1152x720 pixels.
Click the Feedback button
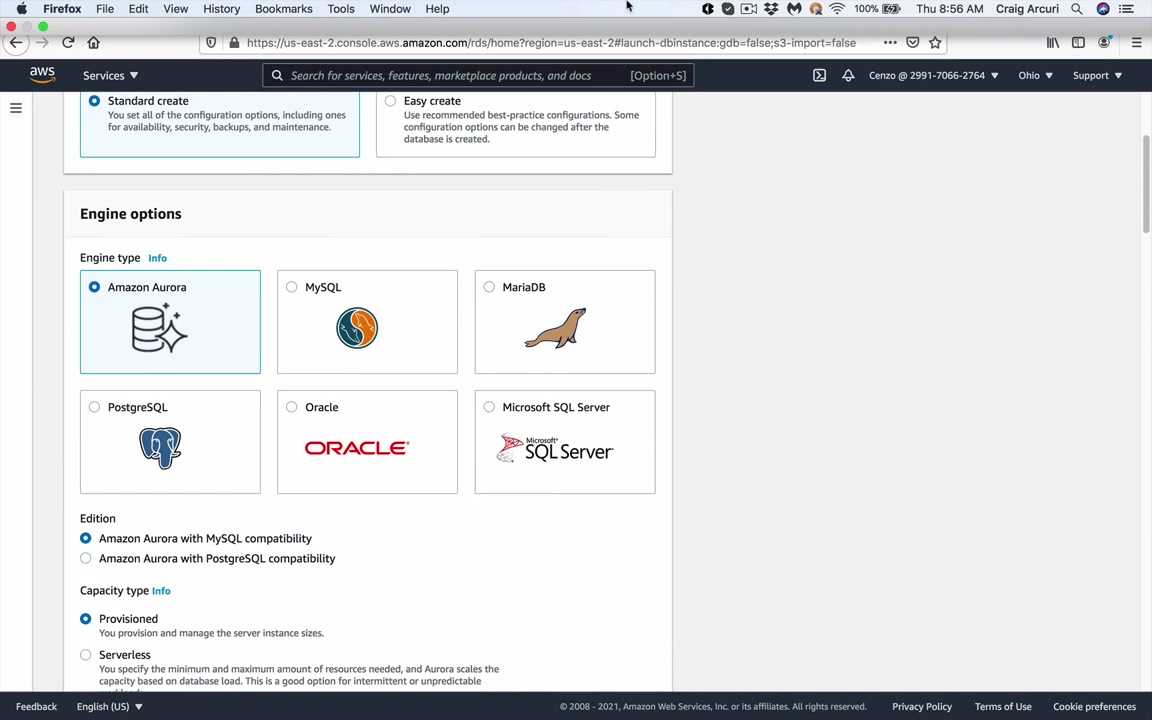coord(36,706)
